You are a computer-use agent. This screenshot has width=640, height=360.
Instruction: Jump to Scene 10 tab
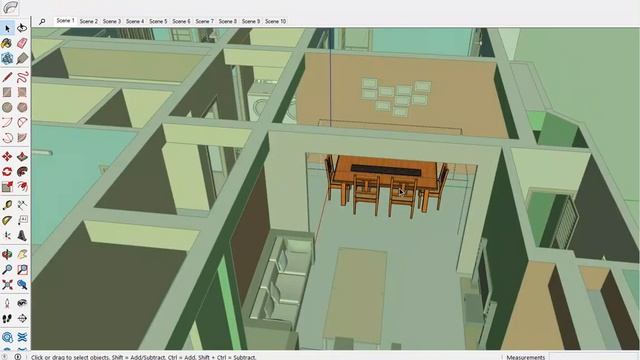click(276, 21)
